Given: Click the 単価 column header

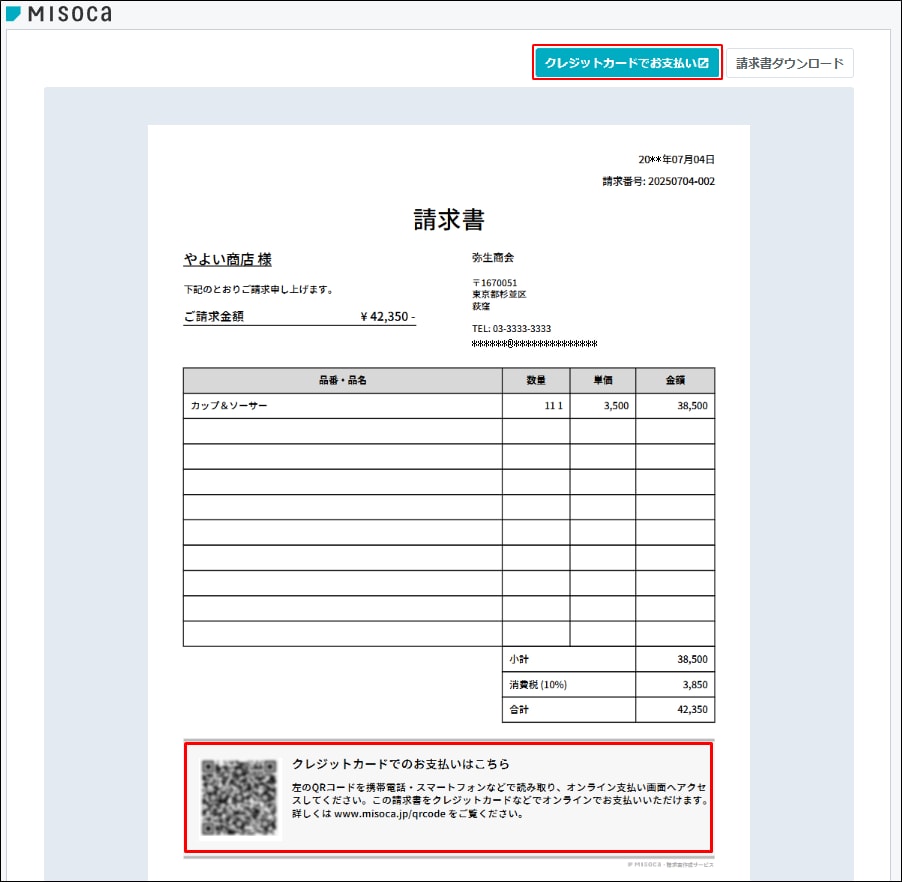Looking at the screenshot, I should [x=602, y=380].
